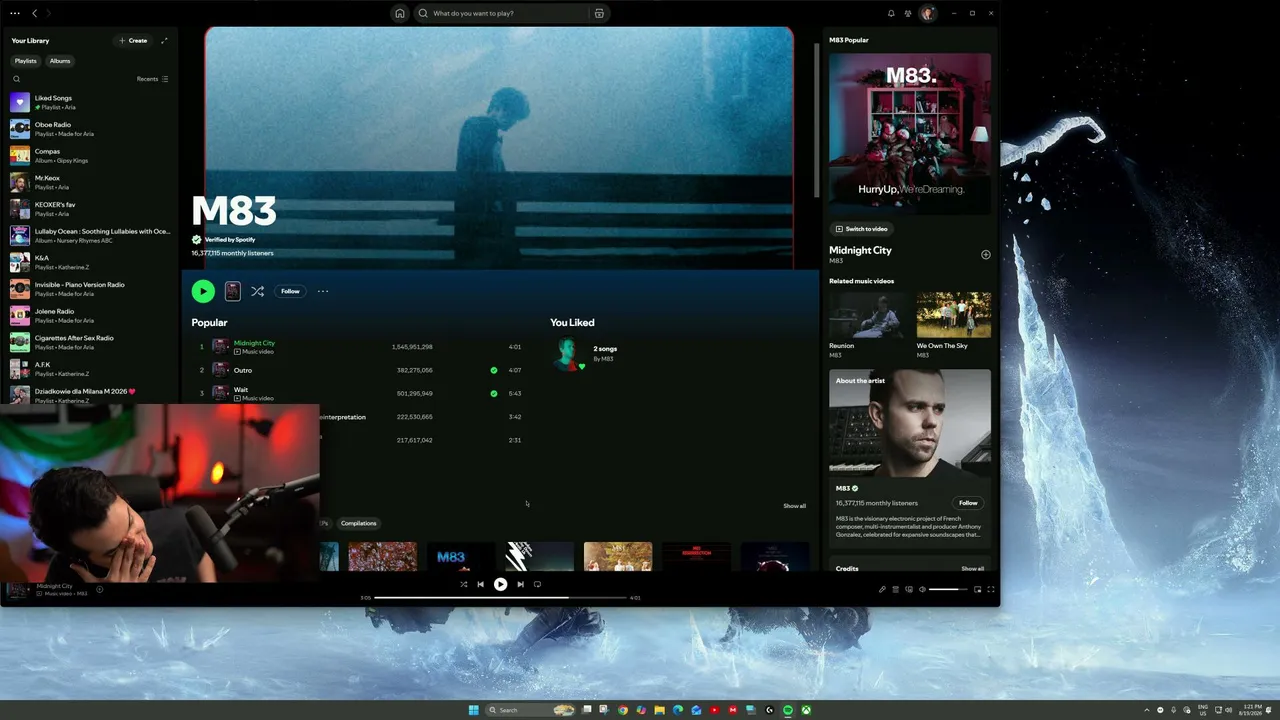
Task: Adjust the volume slider
Action: point(948,589)
